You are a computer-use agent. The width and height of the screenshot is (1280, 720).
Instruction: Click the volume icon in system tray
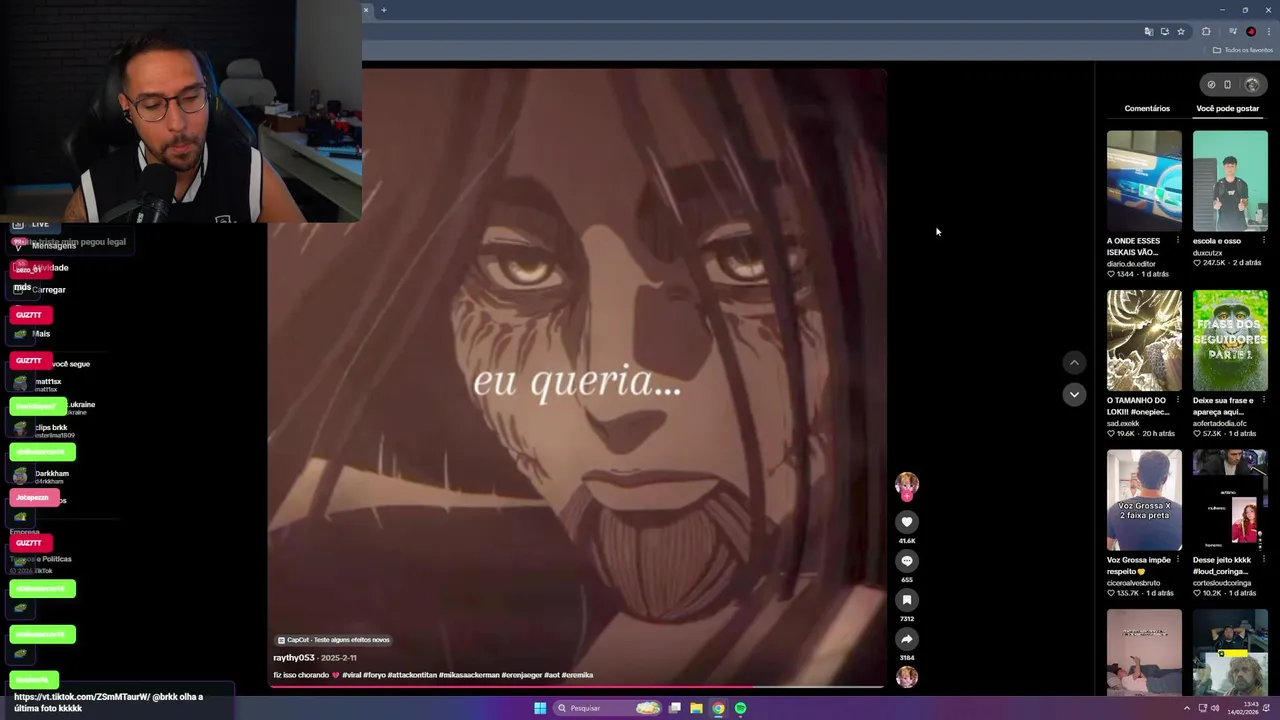[1215, 708]
